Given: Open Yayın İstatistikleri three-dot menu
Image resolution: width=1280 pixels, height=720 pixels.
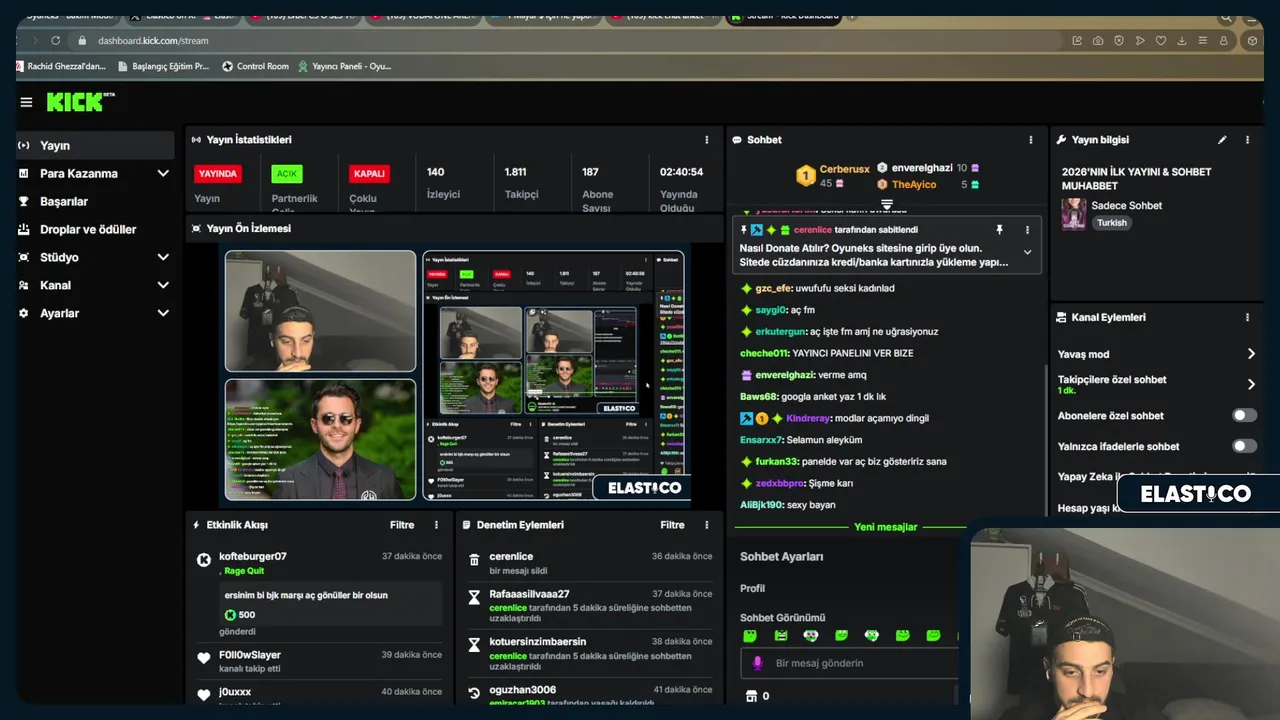Looking at the screenshot, I should tap(707, 140).
